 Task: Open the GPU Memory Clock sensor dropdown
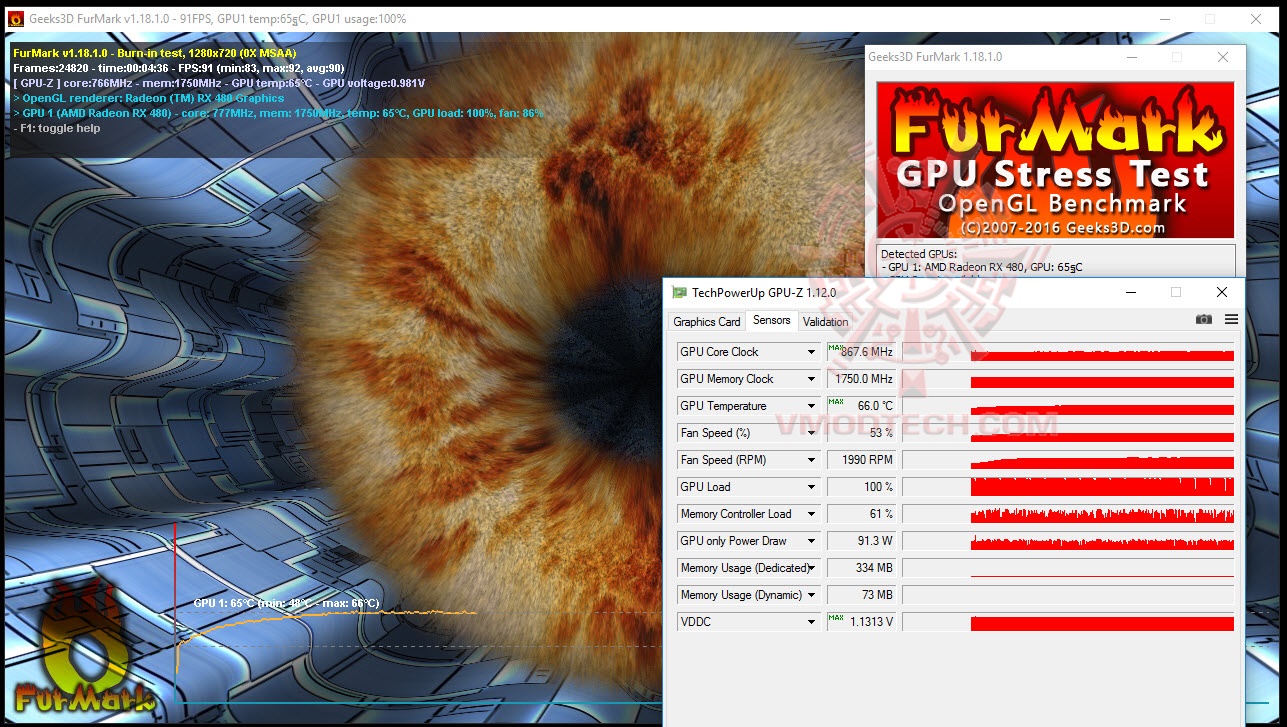pos(812,379)
